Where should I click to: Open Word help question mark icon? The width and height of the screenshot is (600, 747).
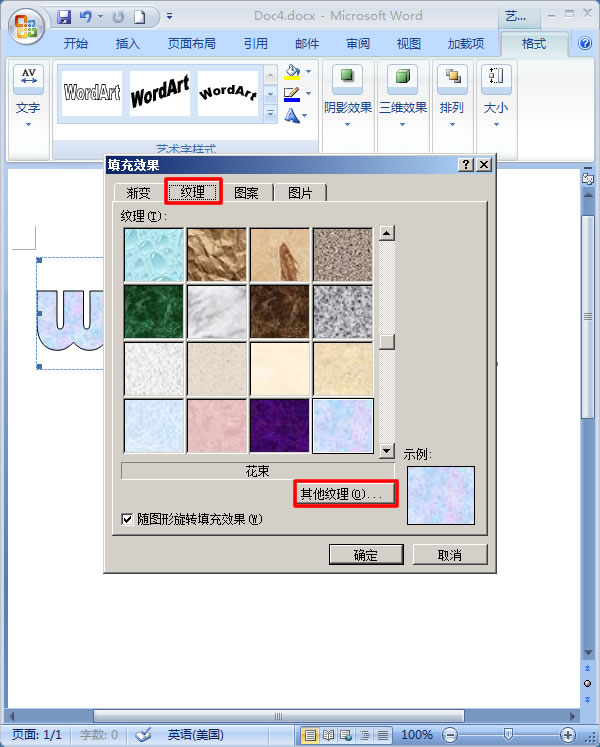click(x=585, y=43)
